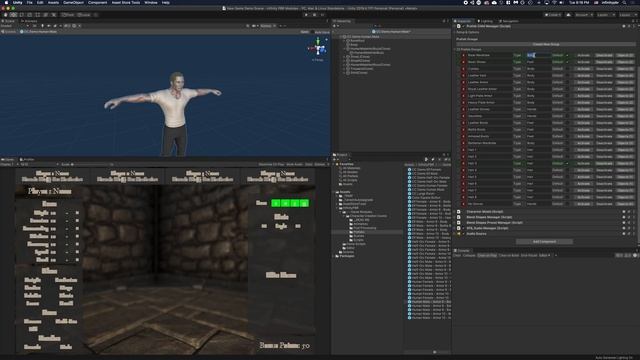The image size is (640, 360).
Task: Click Add Component button
Action: pyautogui.click(x=544, y=242)
